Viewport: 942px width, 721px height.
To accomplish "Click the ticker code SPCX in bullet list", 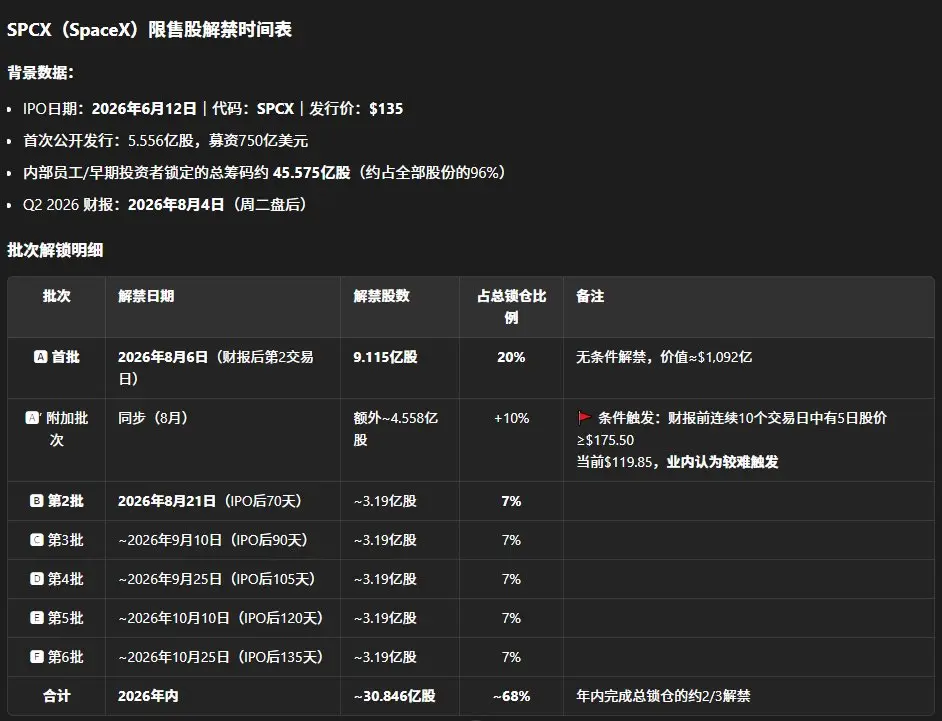I will [x=275, y=109].
